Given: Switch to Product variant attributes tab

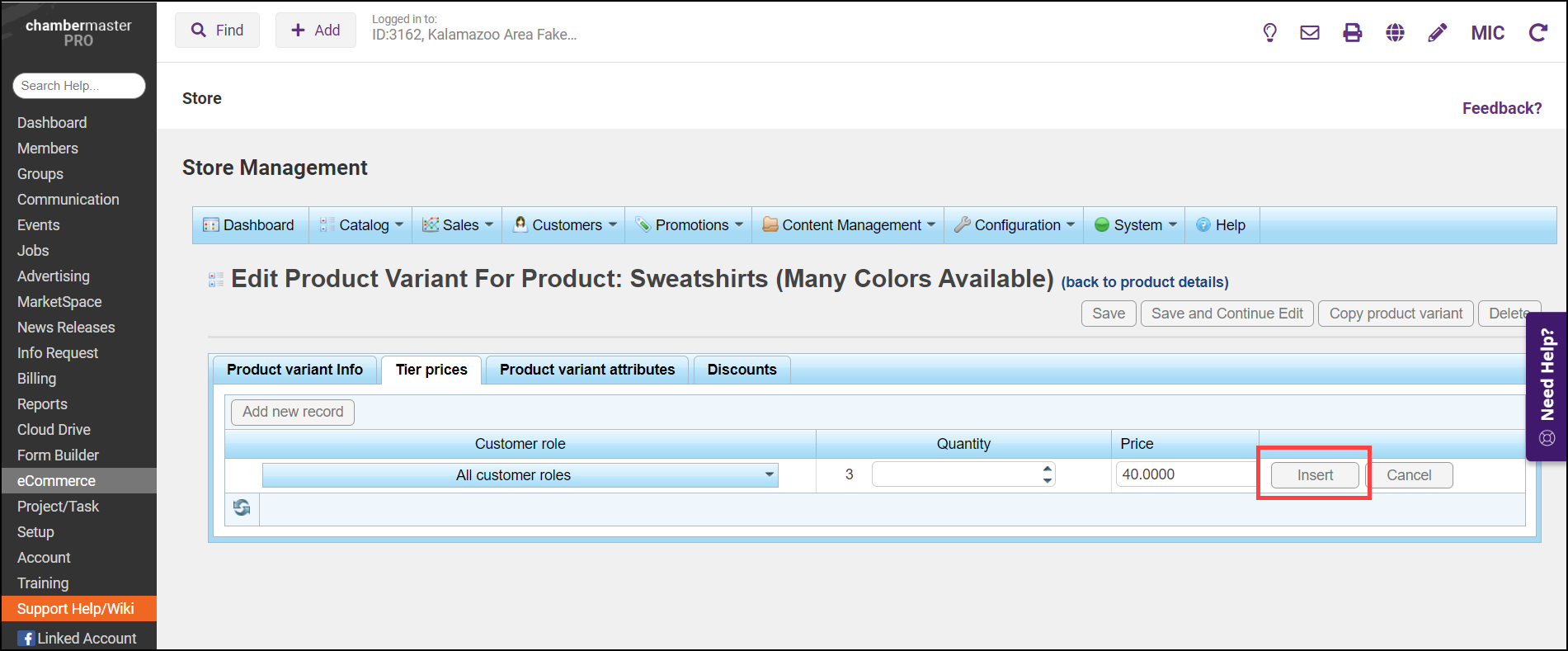Looking at the screenshot, I should [x=586, y=370].
